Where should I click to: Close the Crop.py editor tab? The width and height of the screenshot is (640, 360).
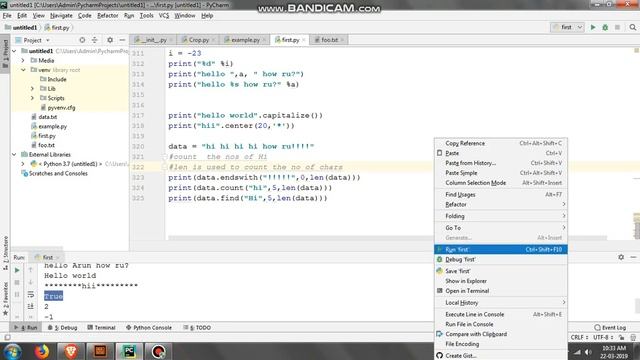point(213,40)
